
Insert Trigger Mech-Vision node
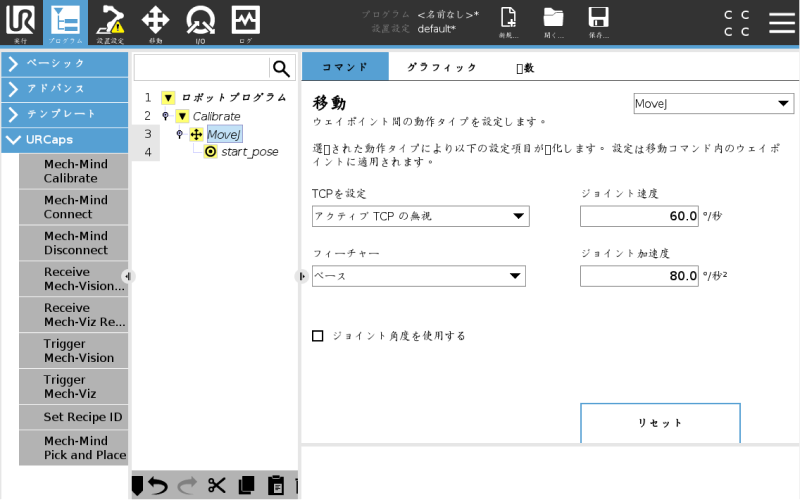click(x=73, y=351)
